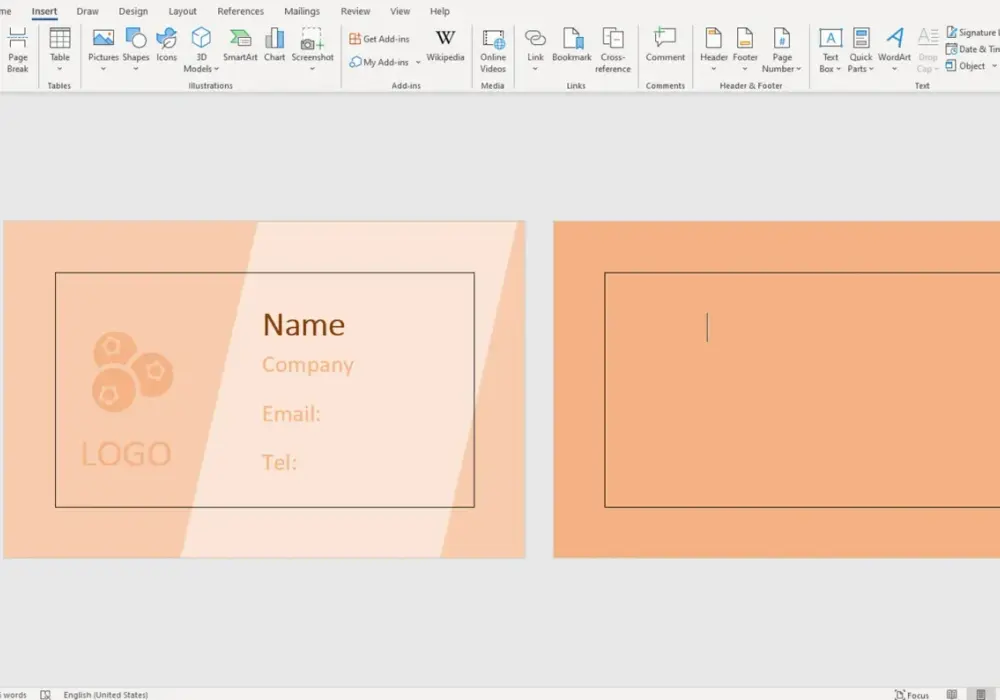The width and height of the screenshot is (1000, 700).
Task: Click the 3D Models icon
Action: point(201,38)
